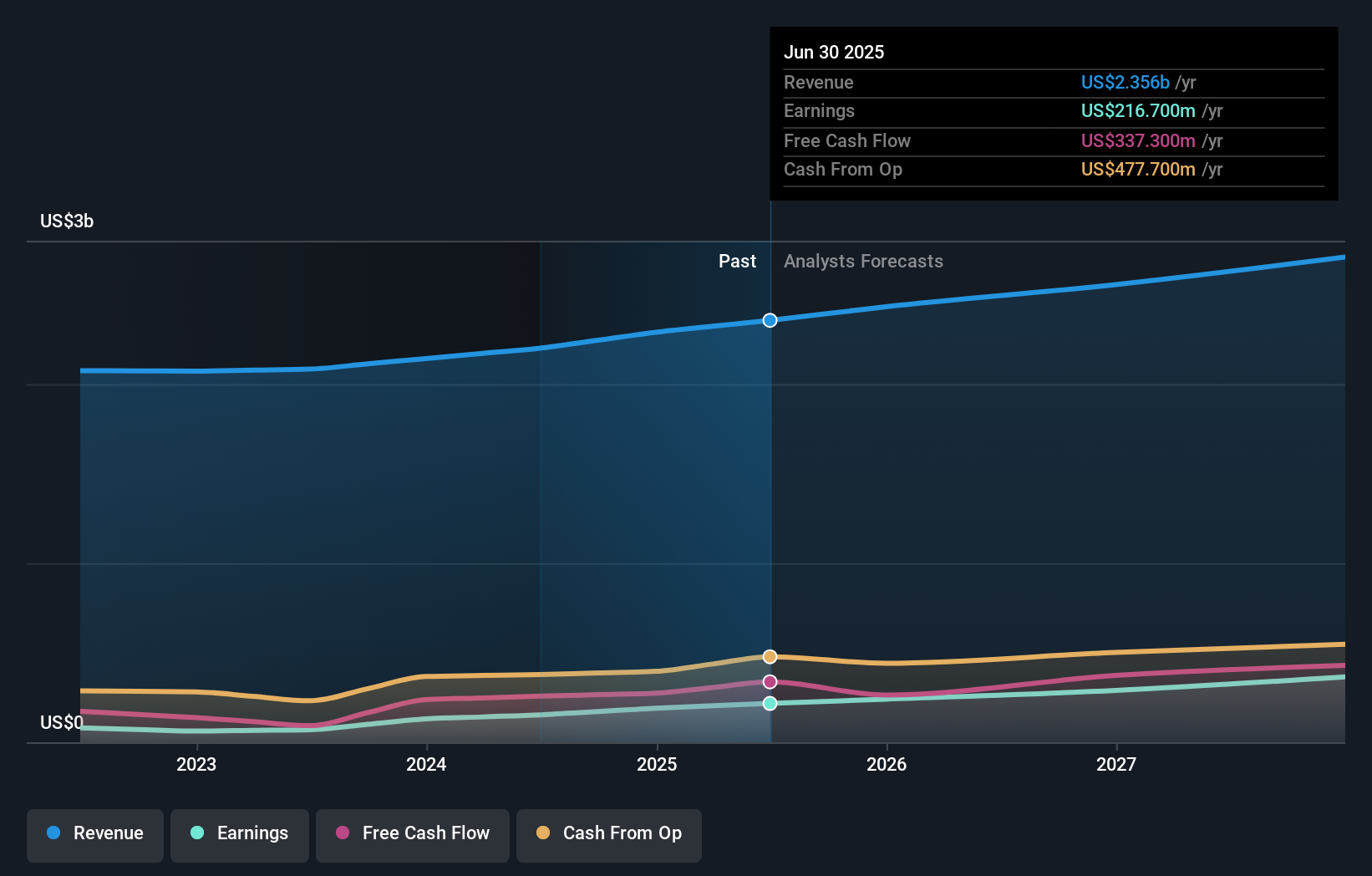Select the orange Cash From Op data point marker
This screenshot has width=1372, height=876.
pyautogui.click(x=769, y=656)
